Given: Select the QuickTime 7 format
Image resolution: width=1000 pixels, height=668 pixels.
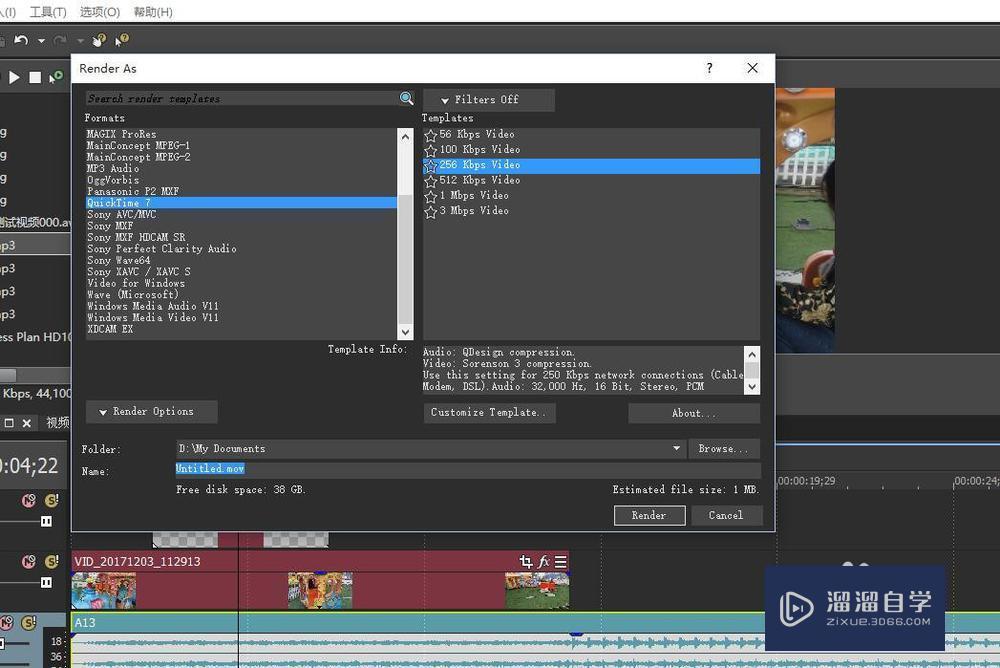Looking at the screenshot, I should coord(241,203).
